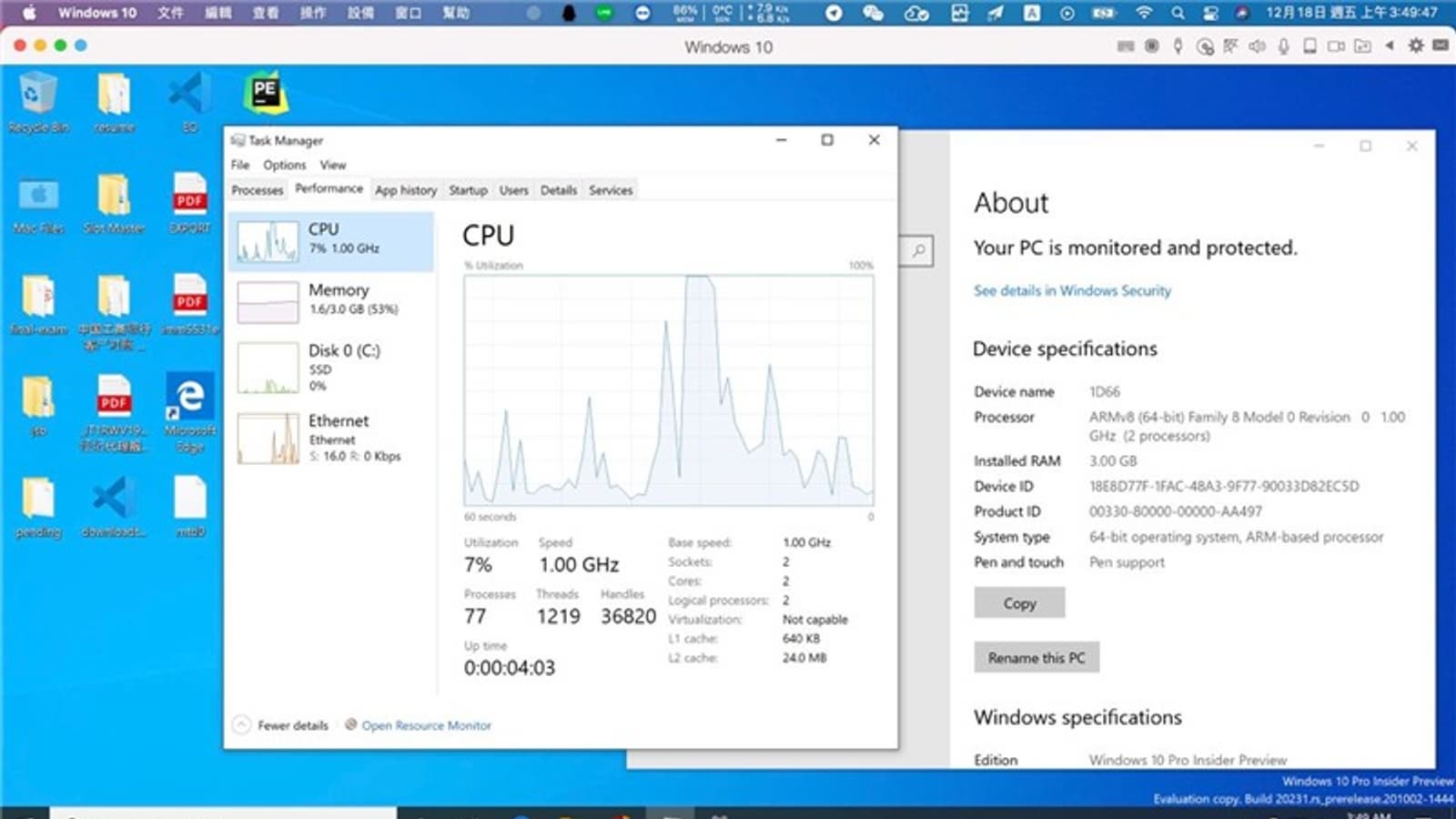The image size is (1456, 819).
Task: Switch to the Processes tab
Action: coord(258,190)
